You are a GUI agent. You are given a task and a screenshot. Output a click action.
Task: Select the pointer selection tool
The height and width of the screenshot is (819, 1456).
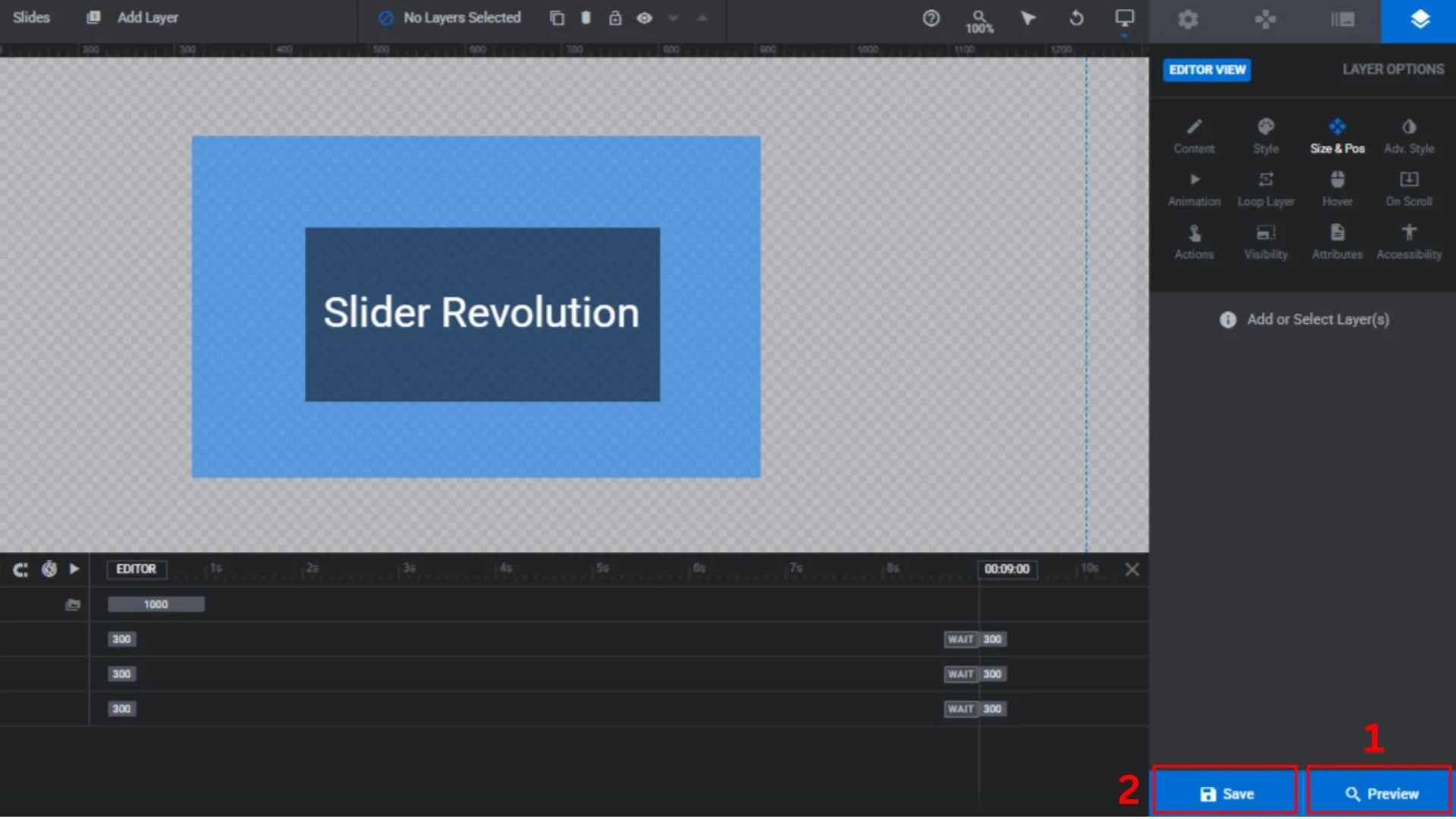pos(1028,18)
